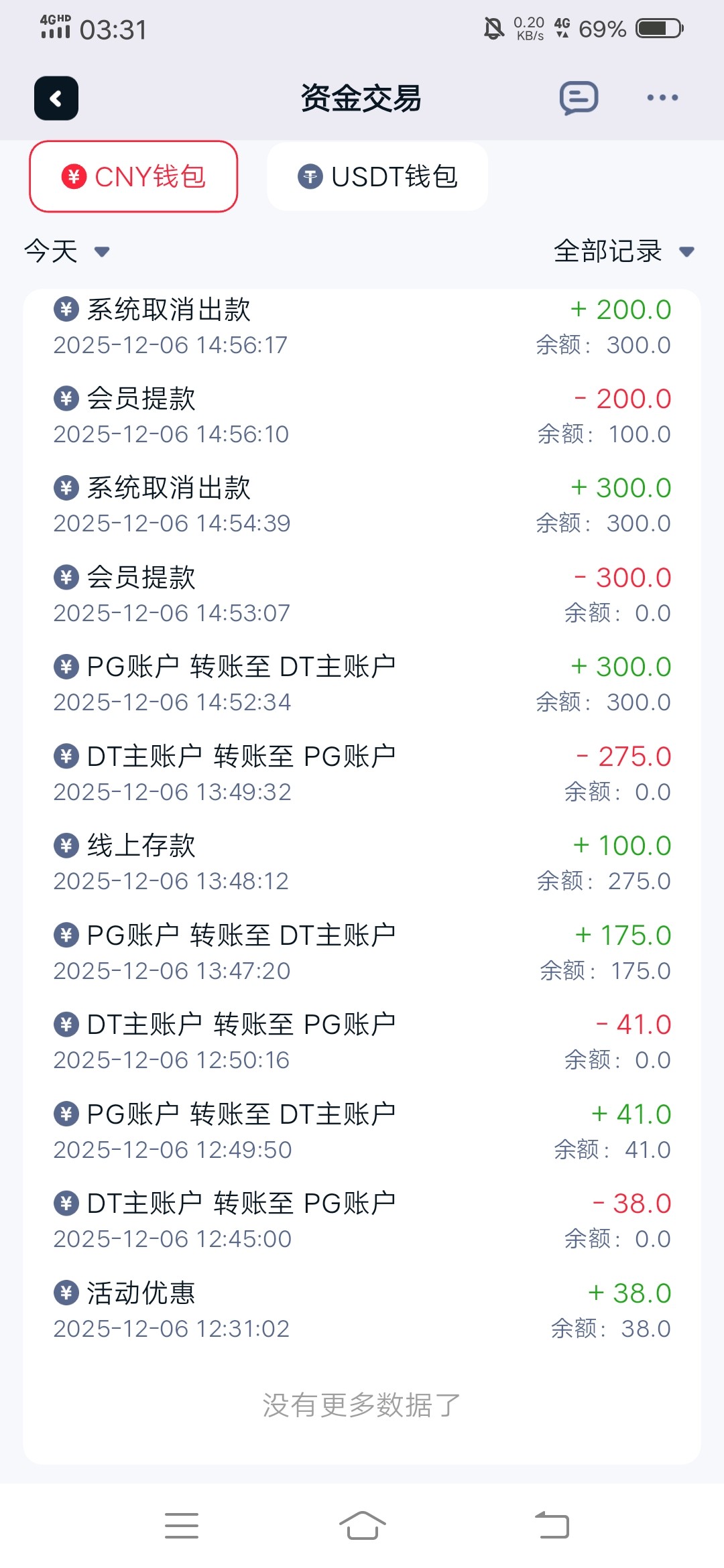Screen dimensions: 724x1568
Task: Select the PG账户 transfer of +175.0
Action: [x=362, y=952]
